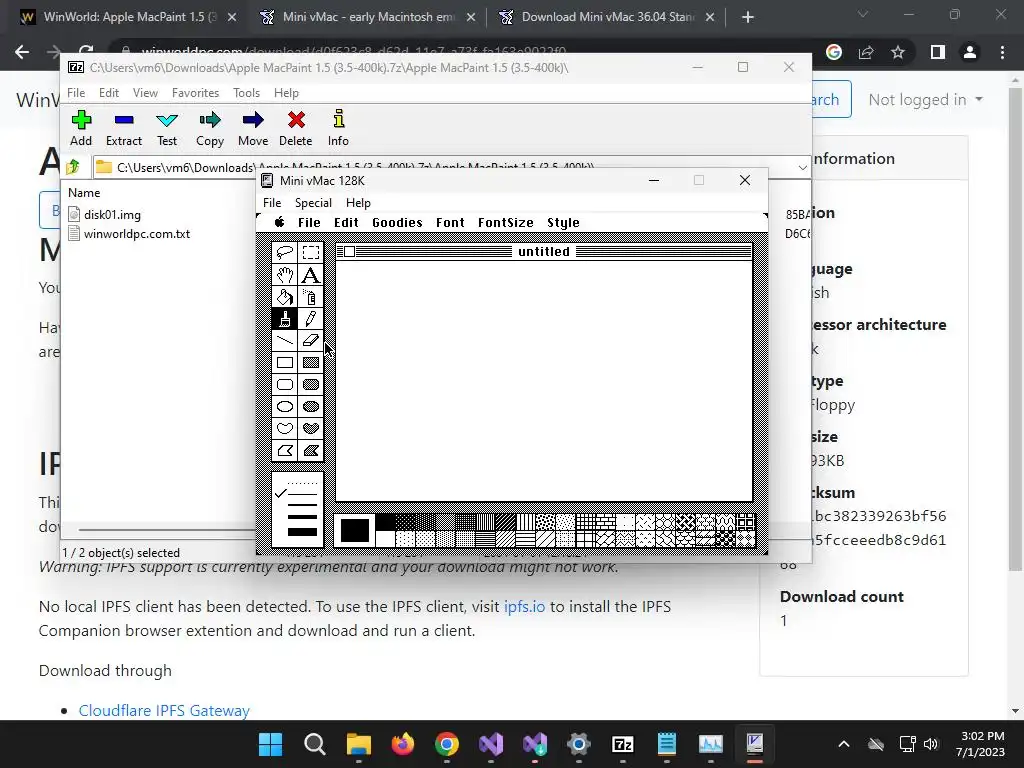Choose the dotted line width option

302,483
